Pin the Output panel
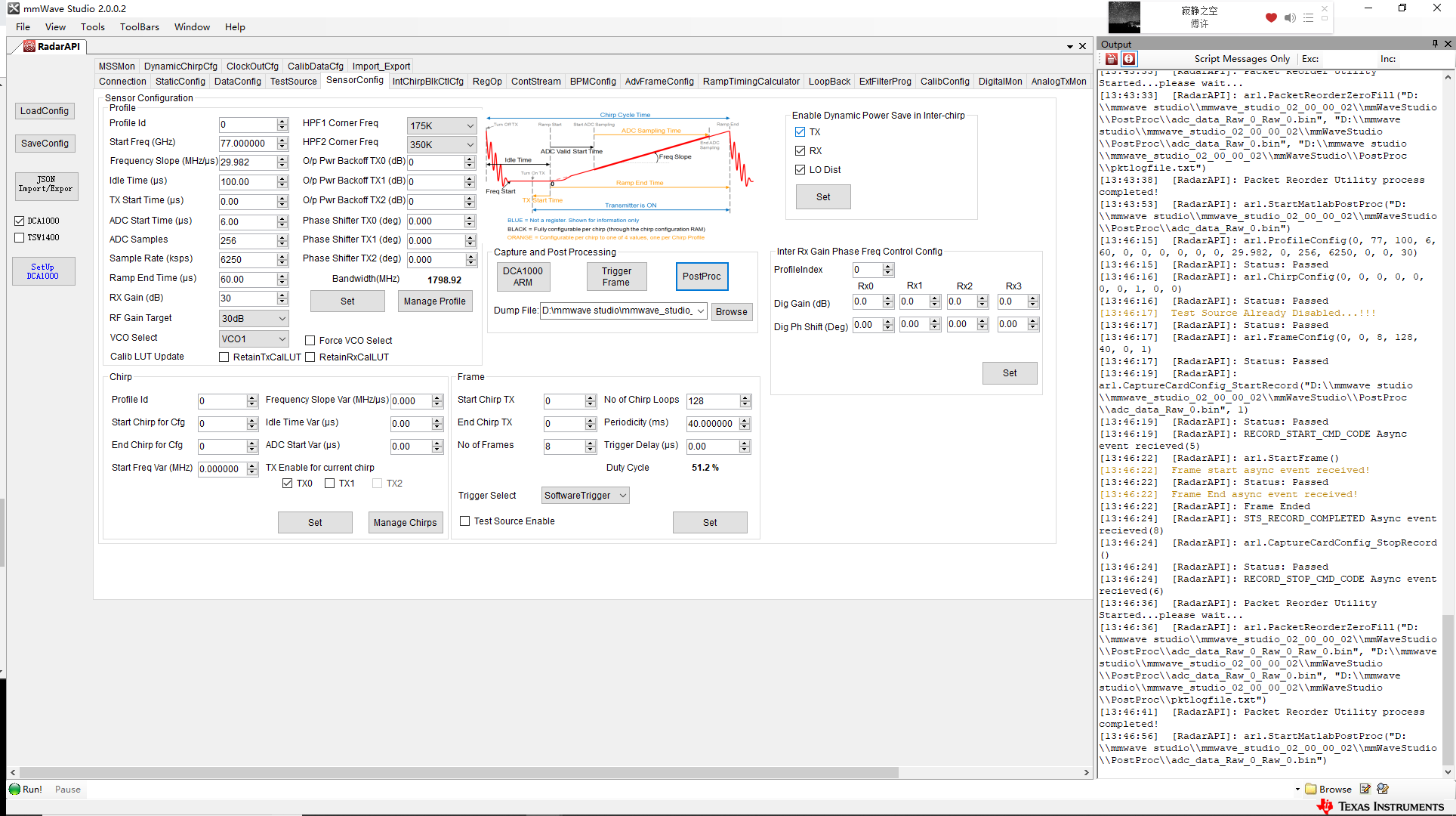This screenshot has height=816, width=1456. tap(1435, 44)
